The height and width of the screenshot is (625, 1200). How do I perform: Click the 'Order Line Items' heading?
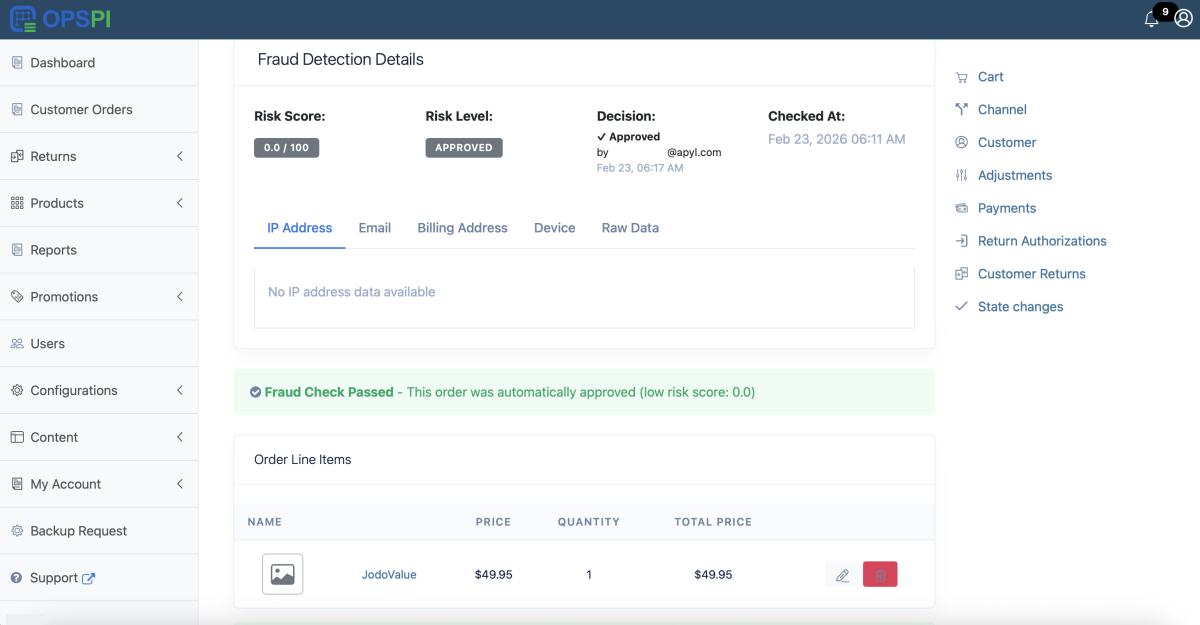point(303,460)
